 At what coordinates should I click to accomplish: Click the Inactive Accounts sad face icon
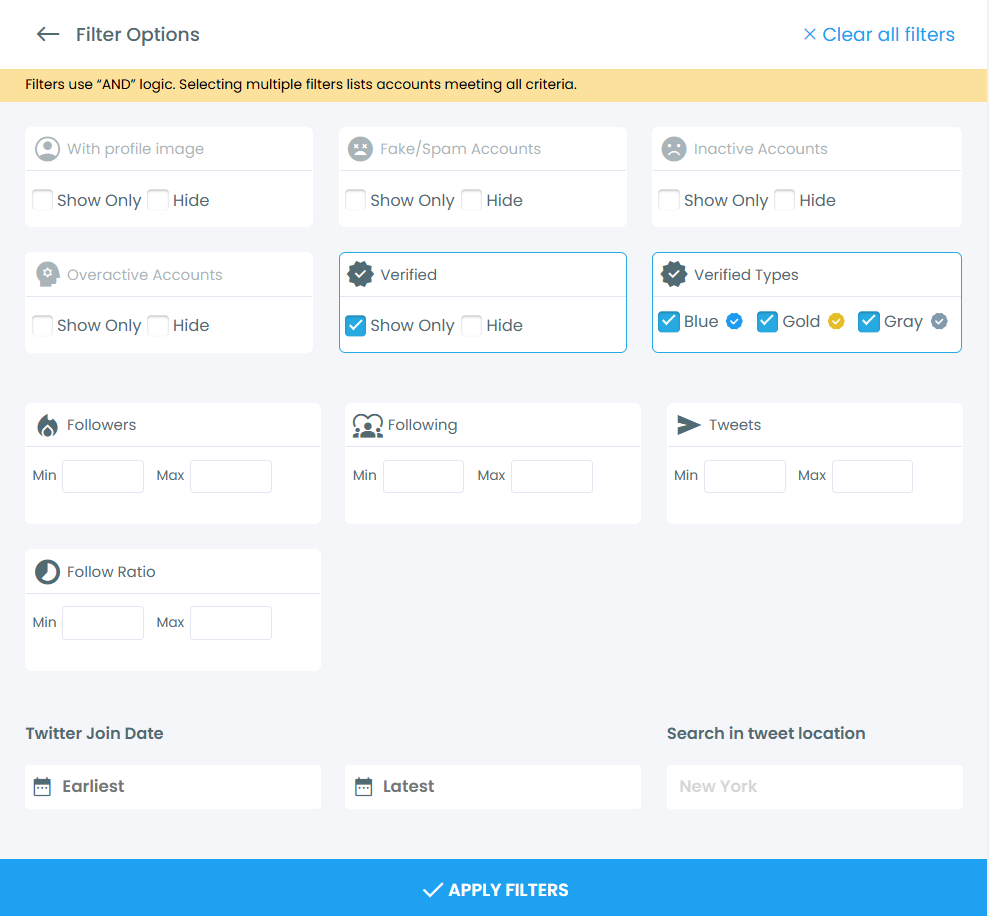(x=674, y=149)
